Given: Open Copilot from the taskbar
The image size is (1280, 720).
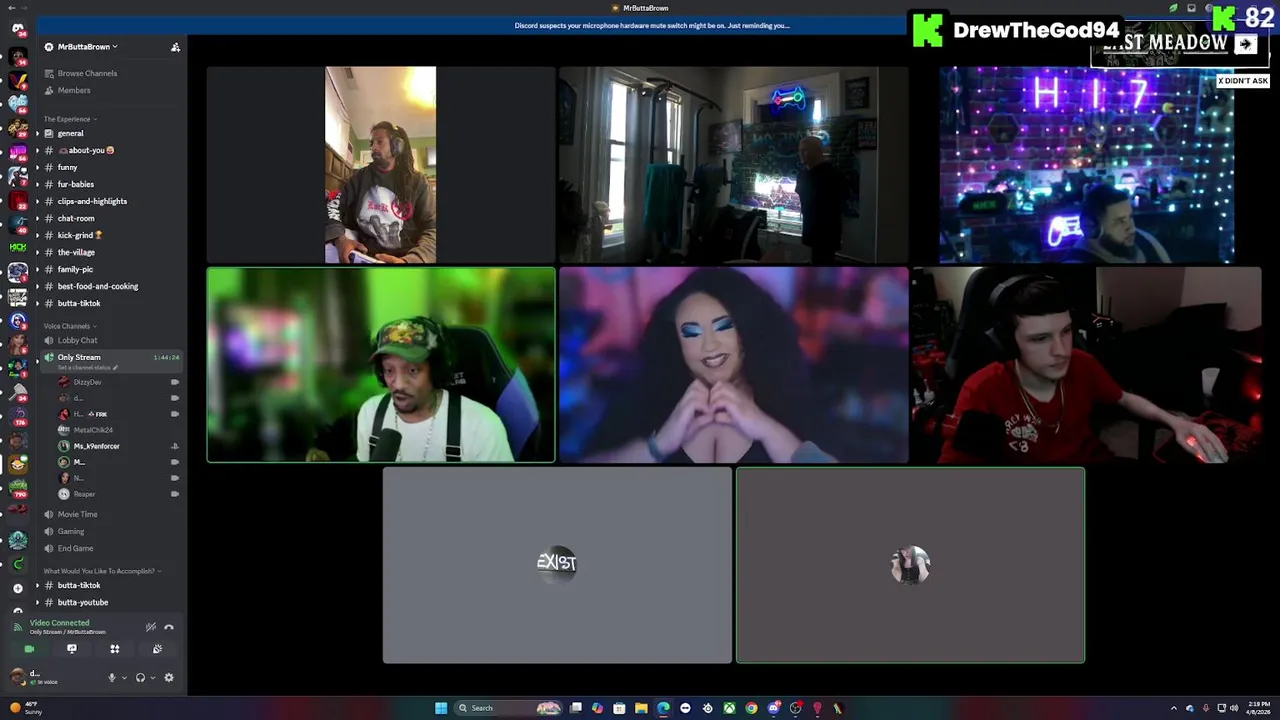Looking at the screenshot, I should (598, 708).
